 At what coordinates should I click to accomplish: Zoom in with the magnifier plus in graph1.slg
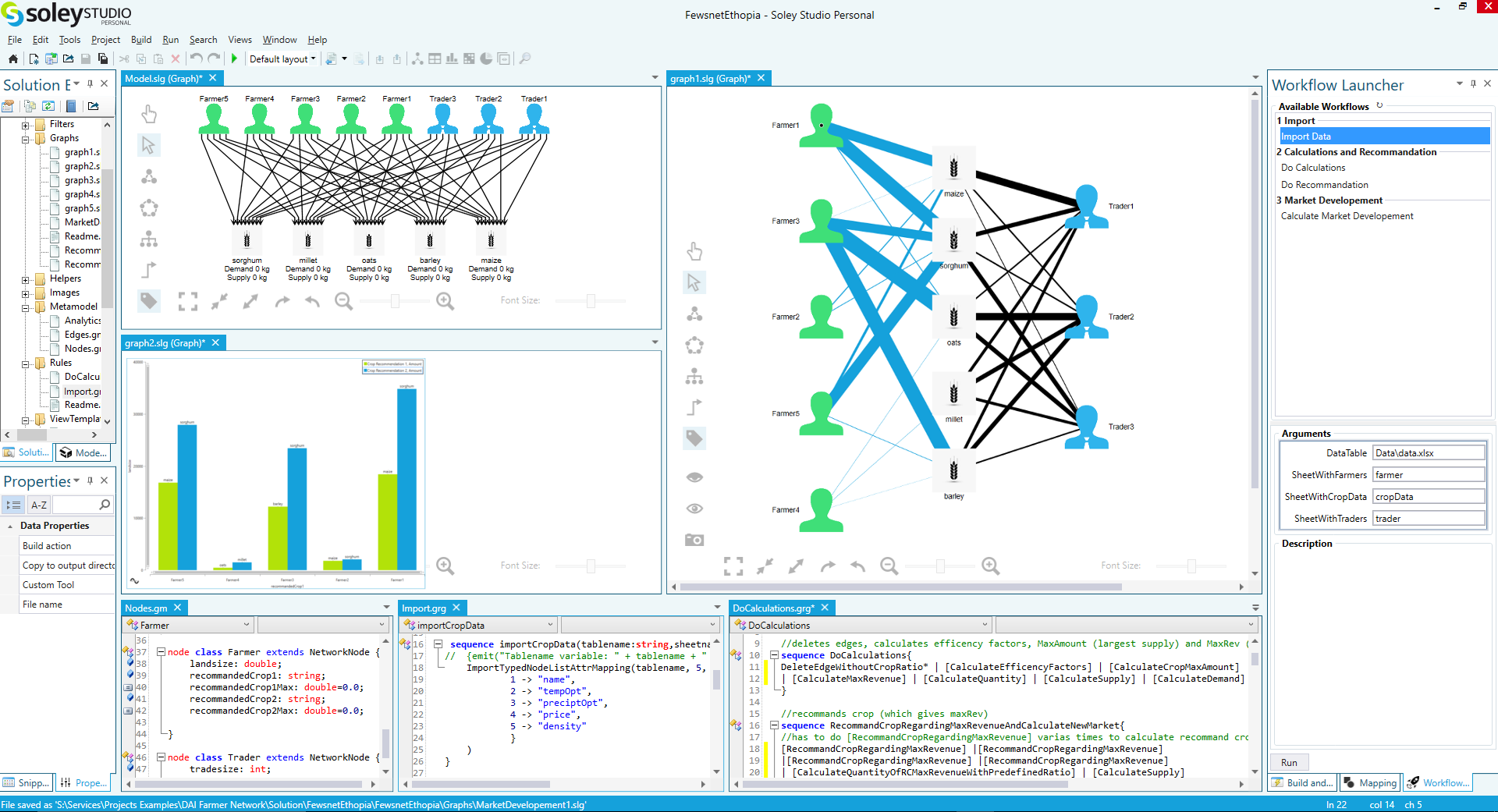tap(991, 566)
